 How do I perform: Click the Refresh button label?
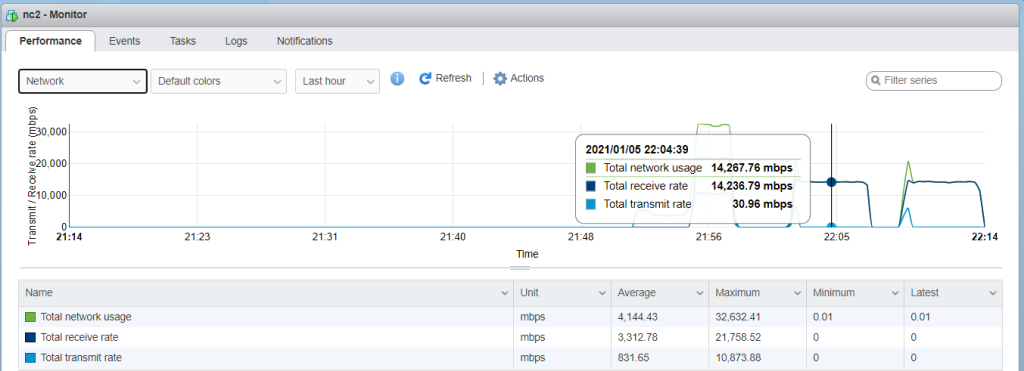click(453, 78)
